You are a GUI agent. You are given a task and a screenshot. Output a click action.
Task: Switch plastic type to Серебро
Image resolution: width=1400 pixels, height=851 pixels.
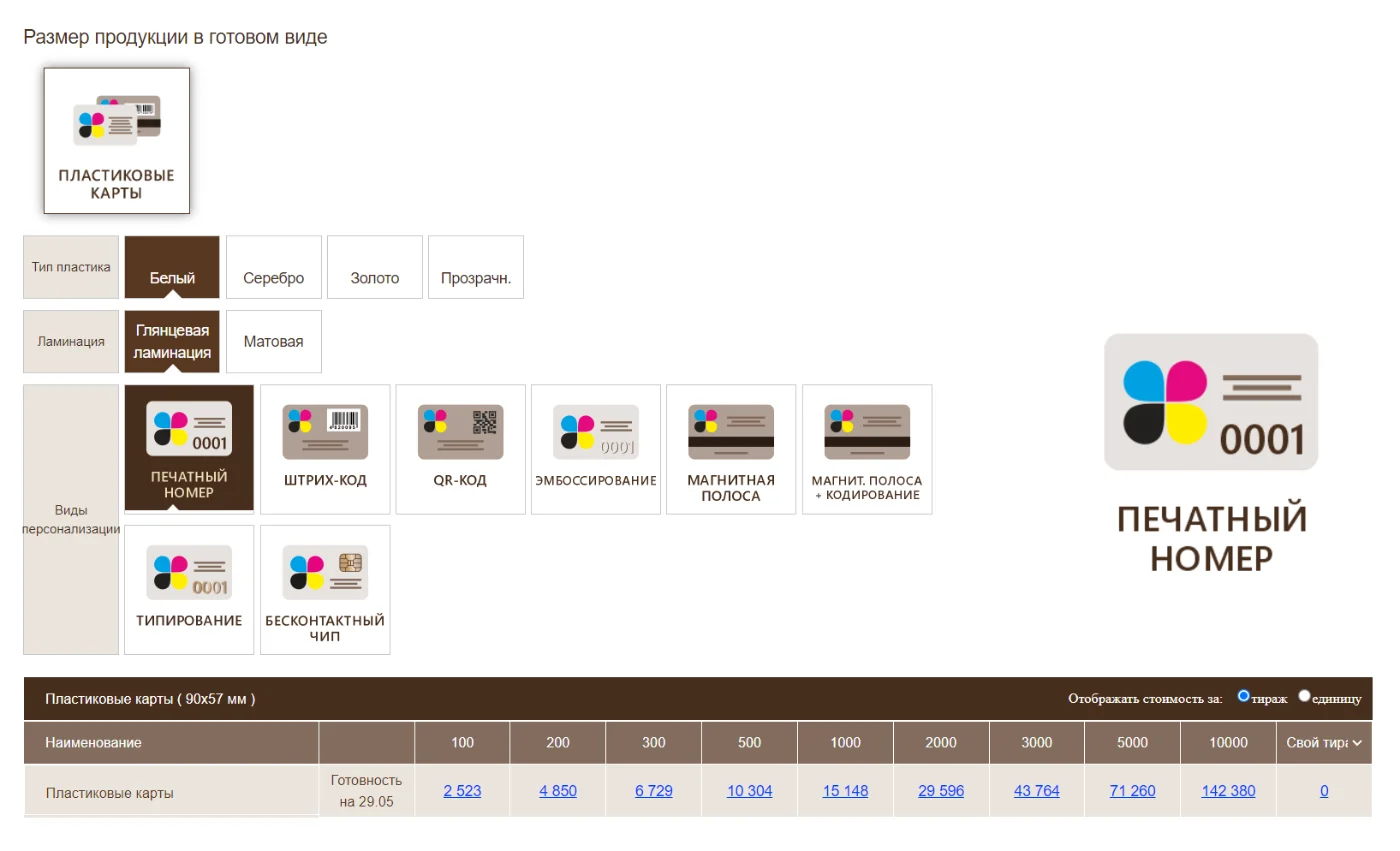274,267
